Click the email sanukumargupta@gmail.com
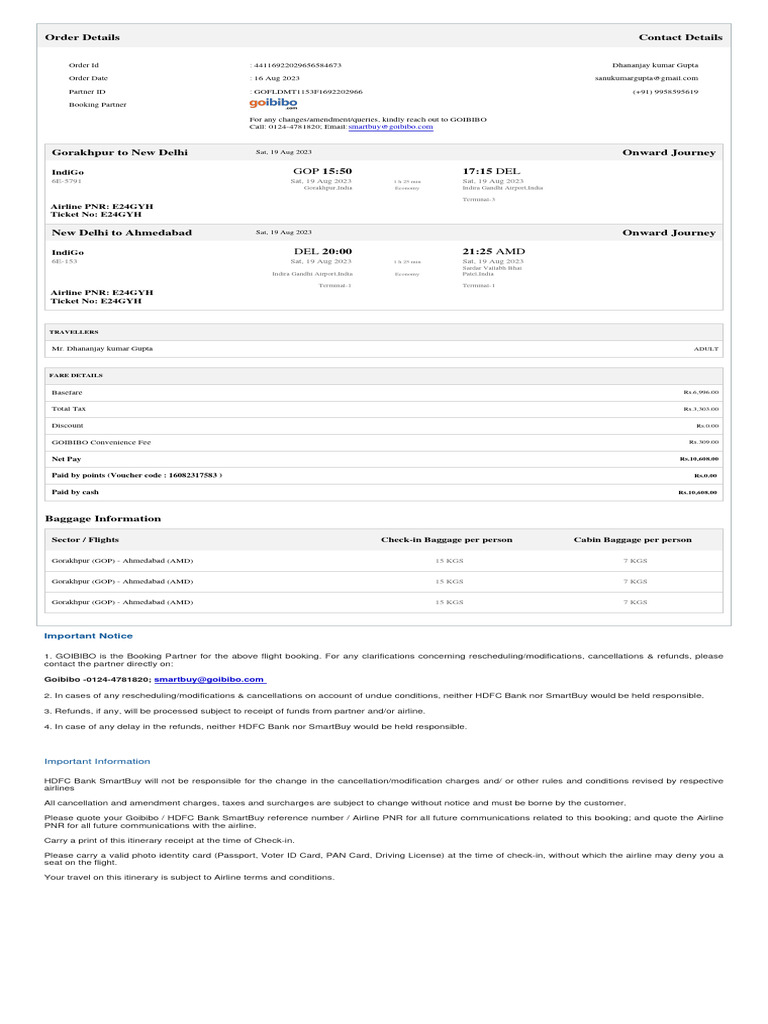Image resolution: width=768 pixels, height=1024 pixels. (646, 78)
